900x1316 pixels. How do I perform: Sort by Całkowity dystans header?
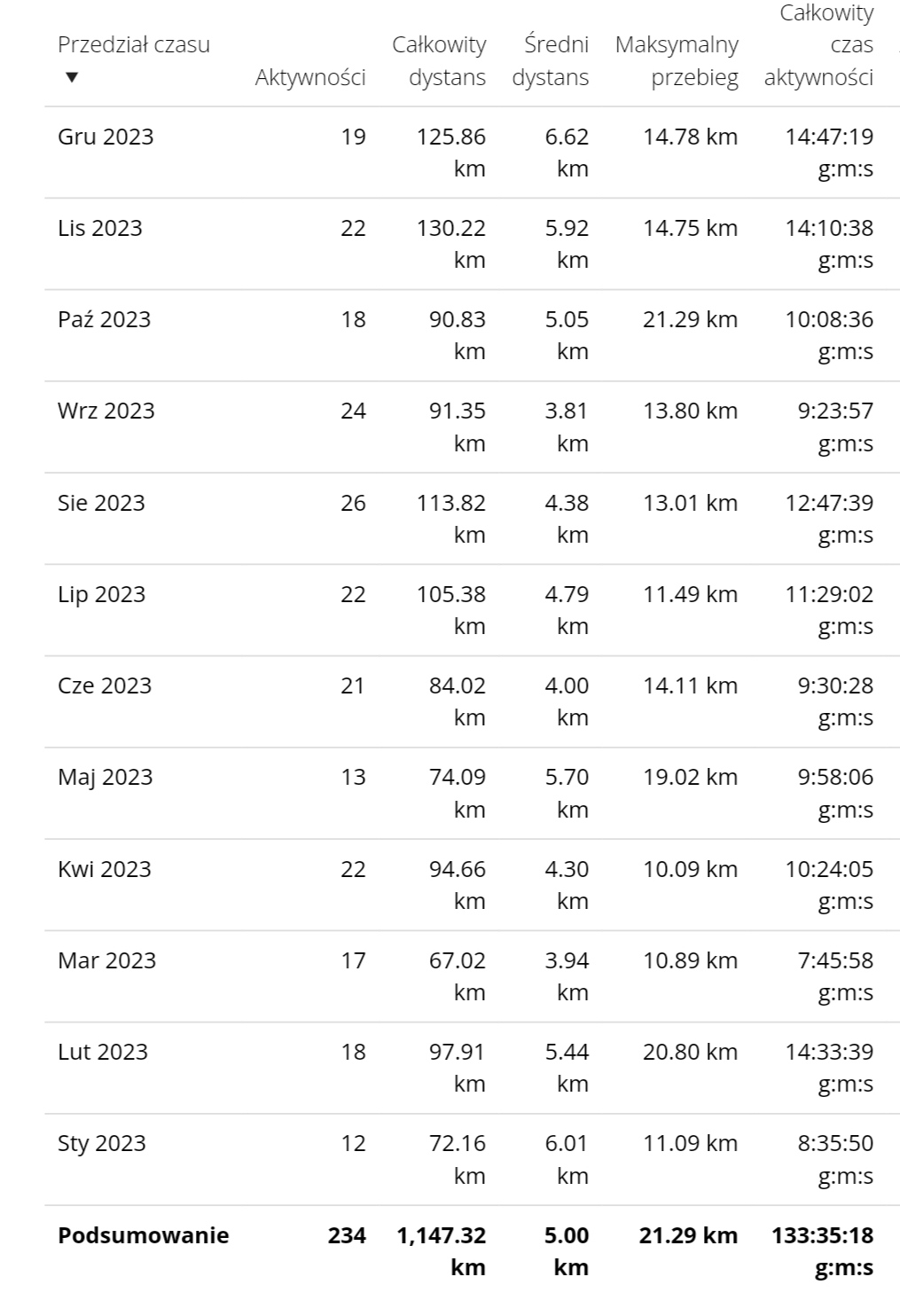(x=439, y=60)
